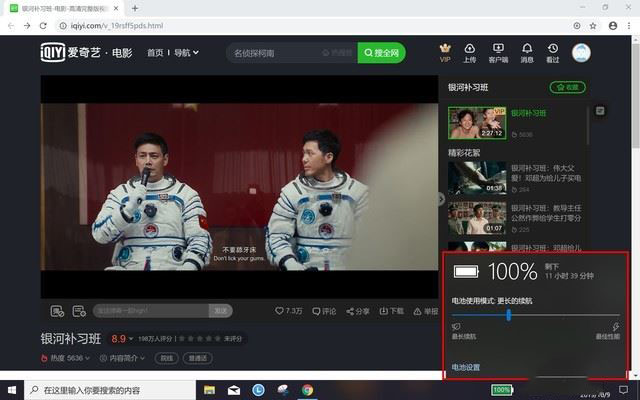Click the video player area
This screenshot has height=400, width=640.
pos(239,187)
